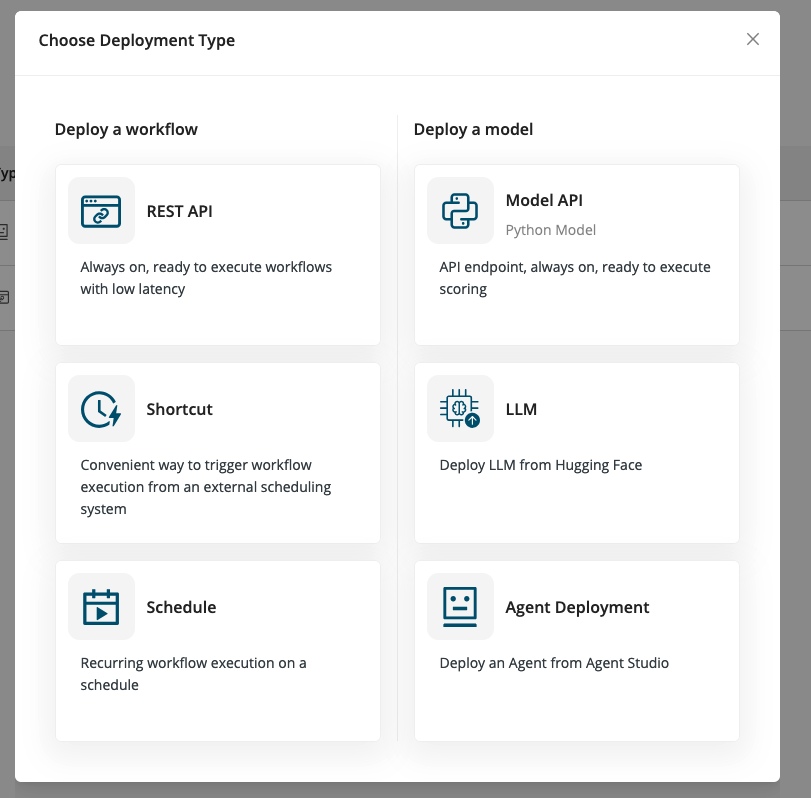Select the Shortcut deployment card

click(218, 452)
